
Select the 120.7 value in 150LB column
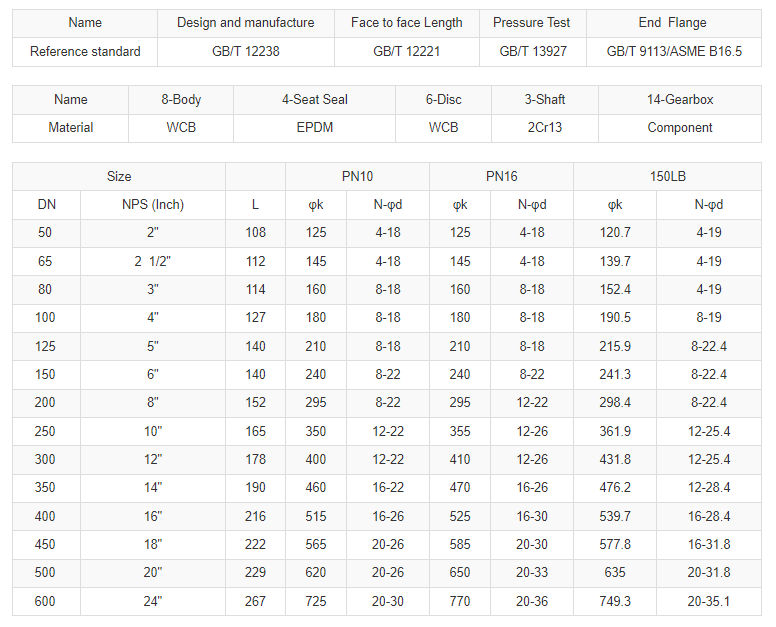click(615, 233)
